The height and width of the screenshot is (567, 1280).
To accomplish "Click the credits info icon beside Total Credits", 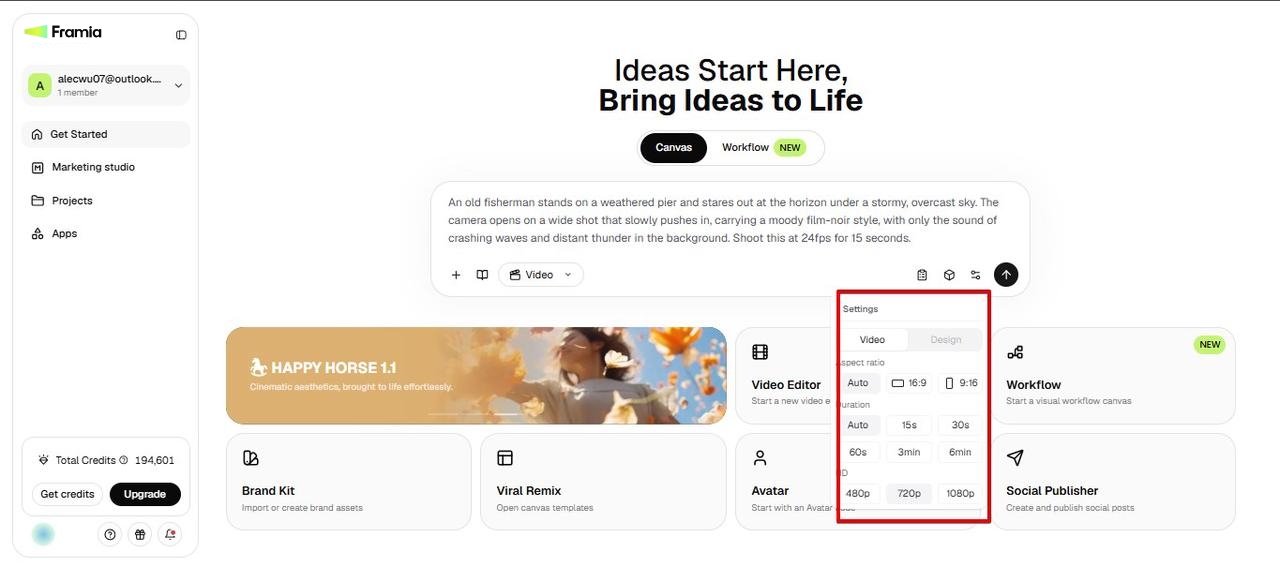I will 124,461.
